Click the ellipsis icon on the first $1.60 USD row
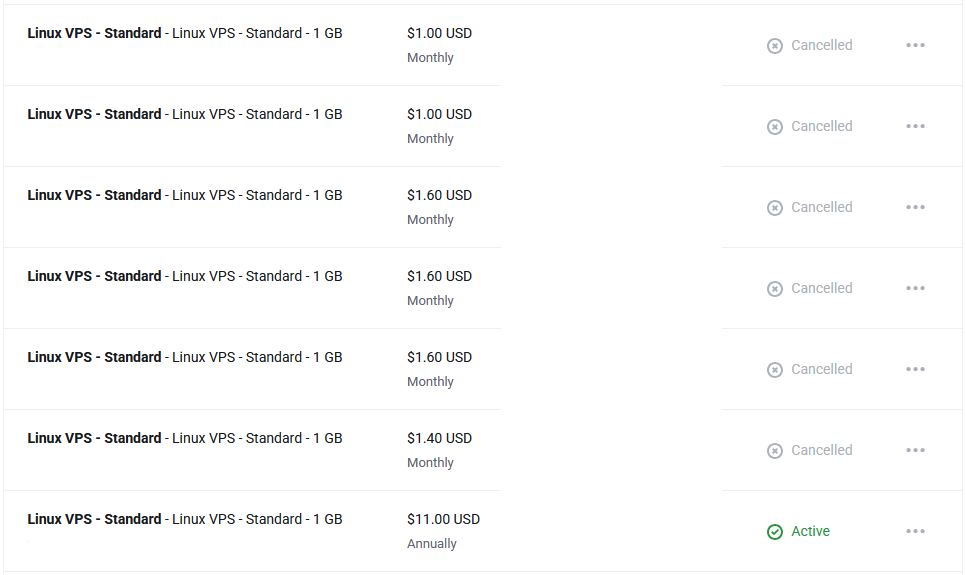Viewport: 966px width, 575px height. tap(915, 207)
